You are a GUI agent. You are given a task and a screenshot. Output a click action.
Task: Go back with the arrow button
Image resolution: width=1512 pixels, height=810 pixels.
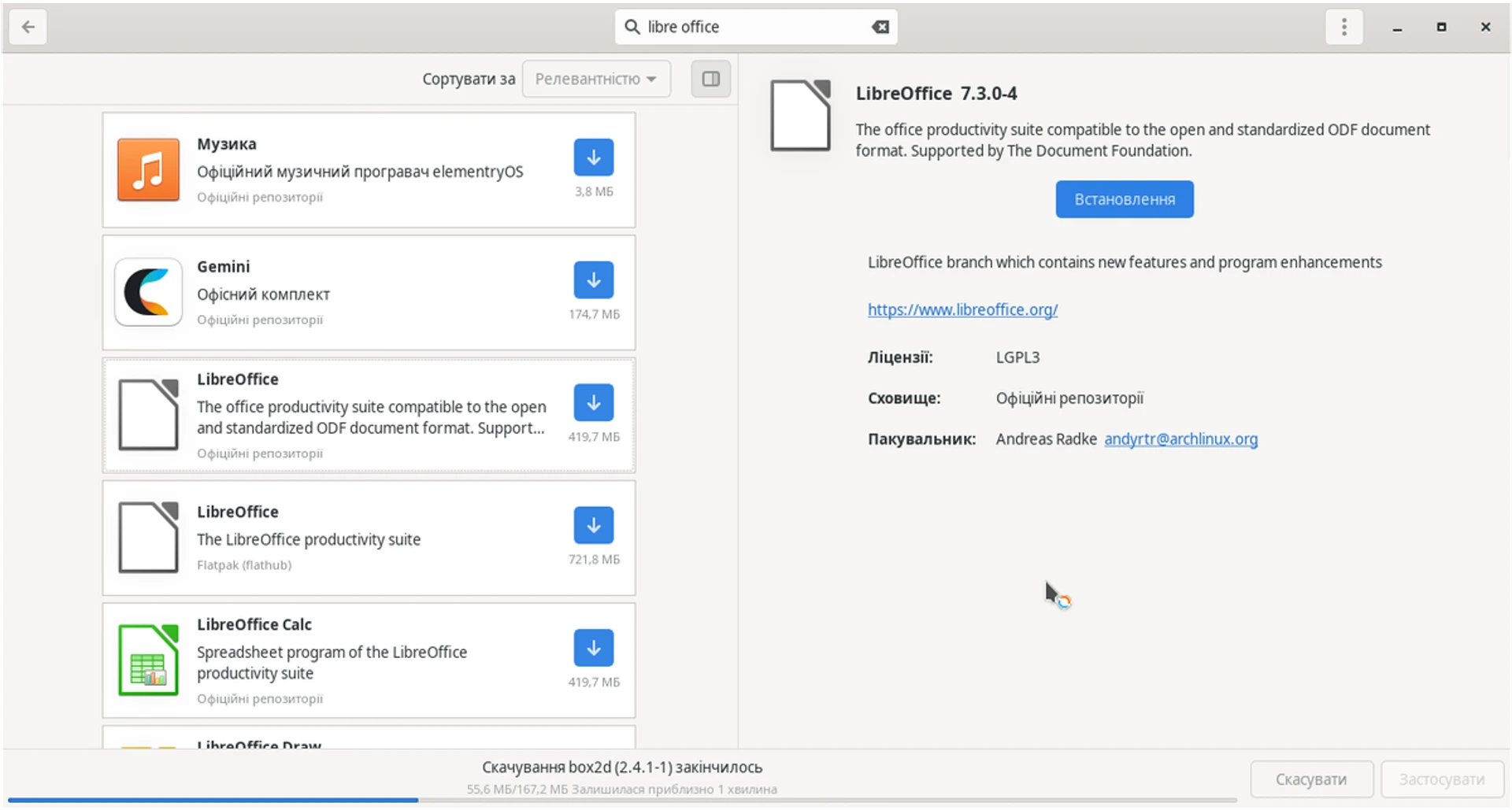[x=28, y=28]
